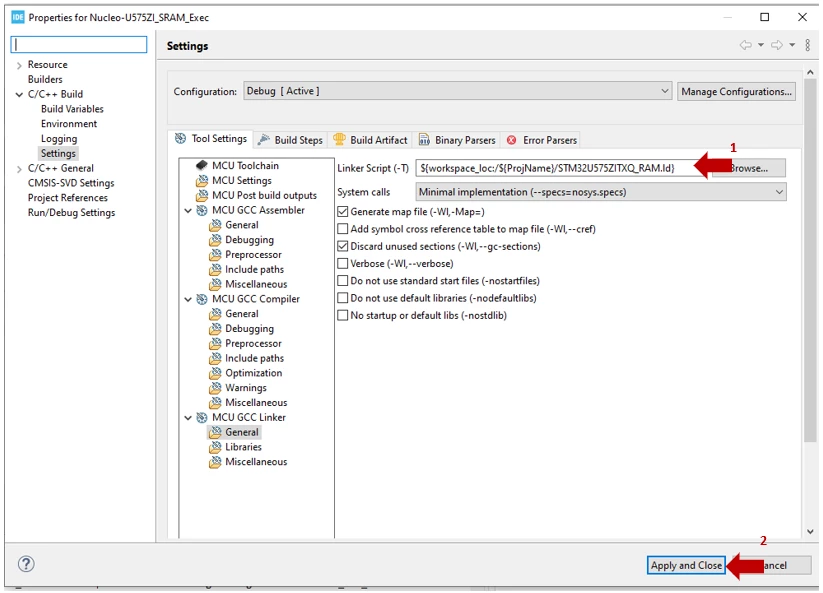Screen dimensions: 823x593
Task: Click the Linker Script path field
Action: 561,168
